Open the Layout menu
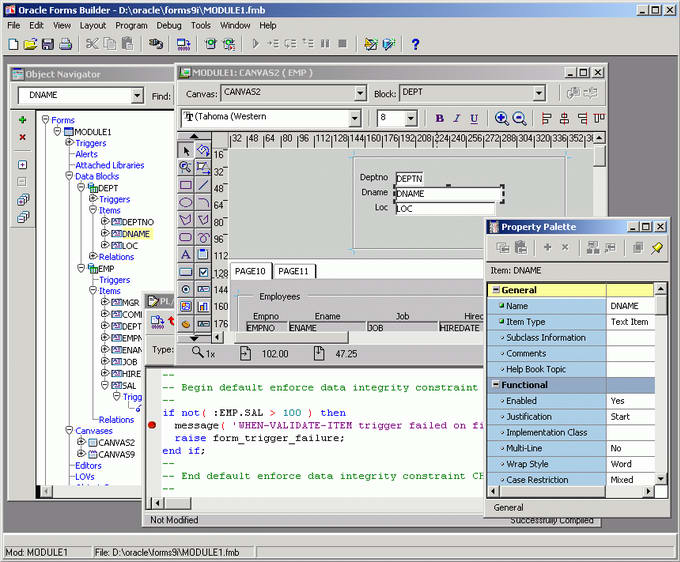Viewport: 680px width, 562px height. 93,25
